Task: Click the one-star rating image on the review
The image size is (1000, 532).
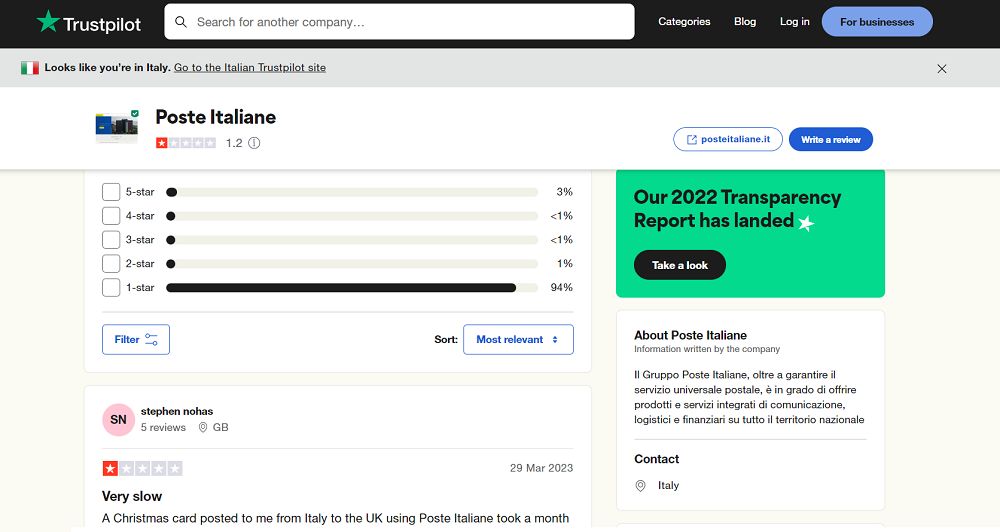Action: click(x=142, y=468)
